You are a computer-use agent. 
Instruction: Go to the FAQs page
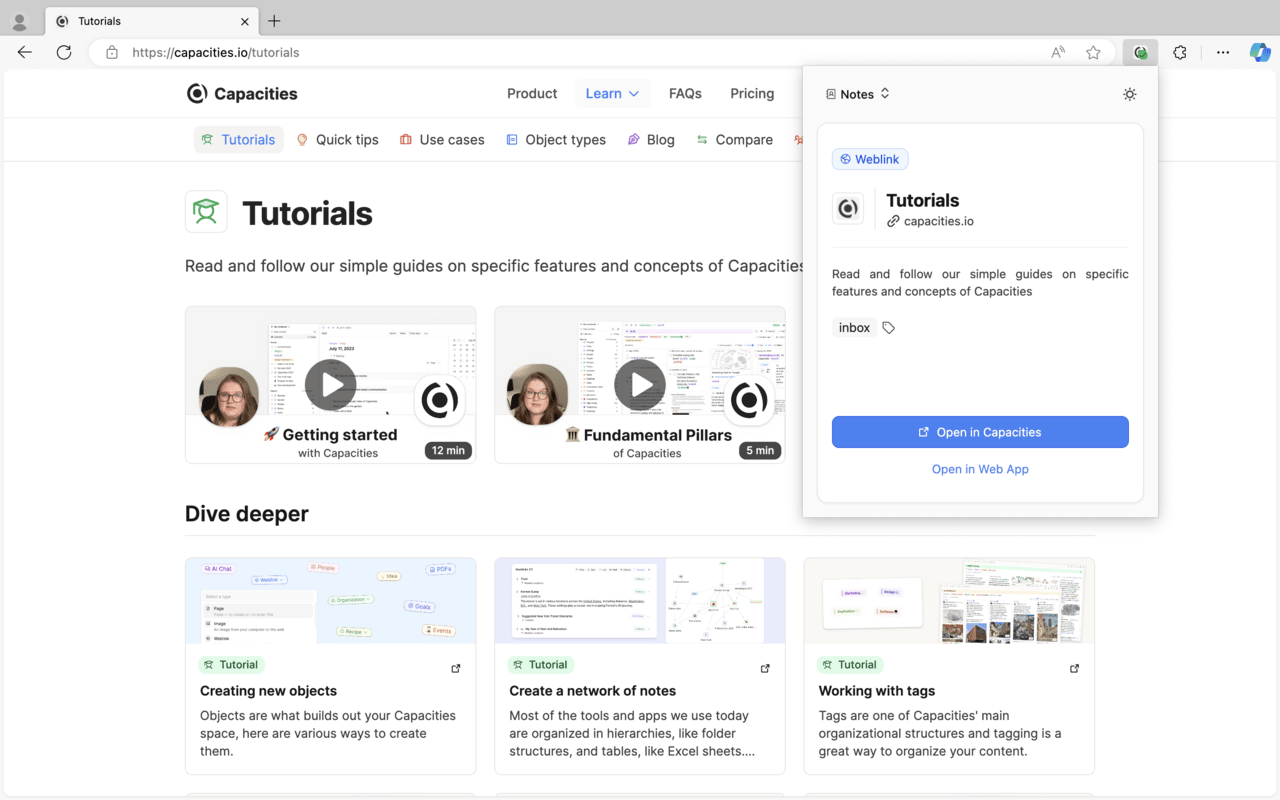(x=685, y=94)
